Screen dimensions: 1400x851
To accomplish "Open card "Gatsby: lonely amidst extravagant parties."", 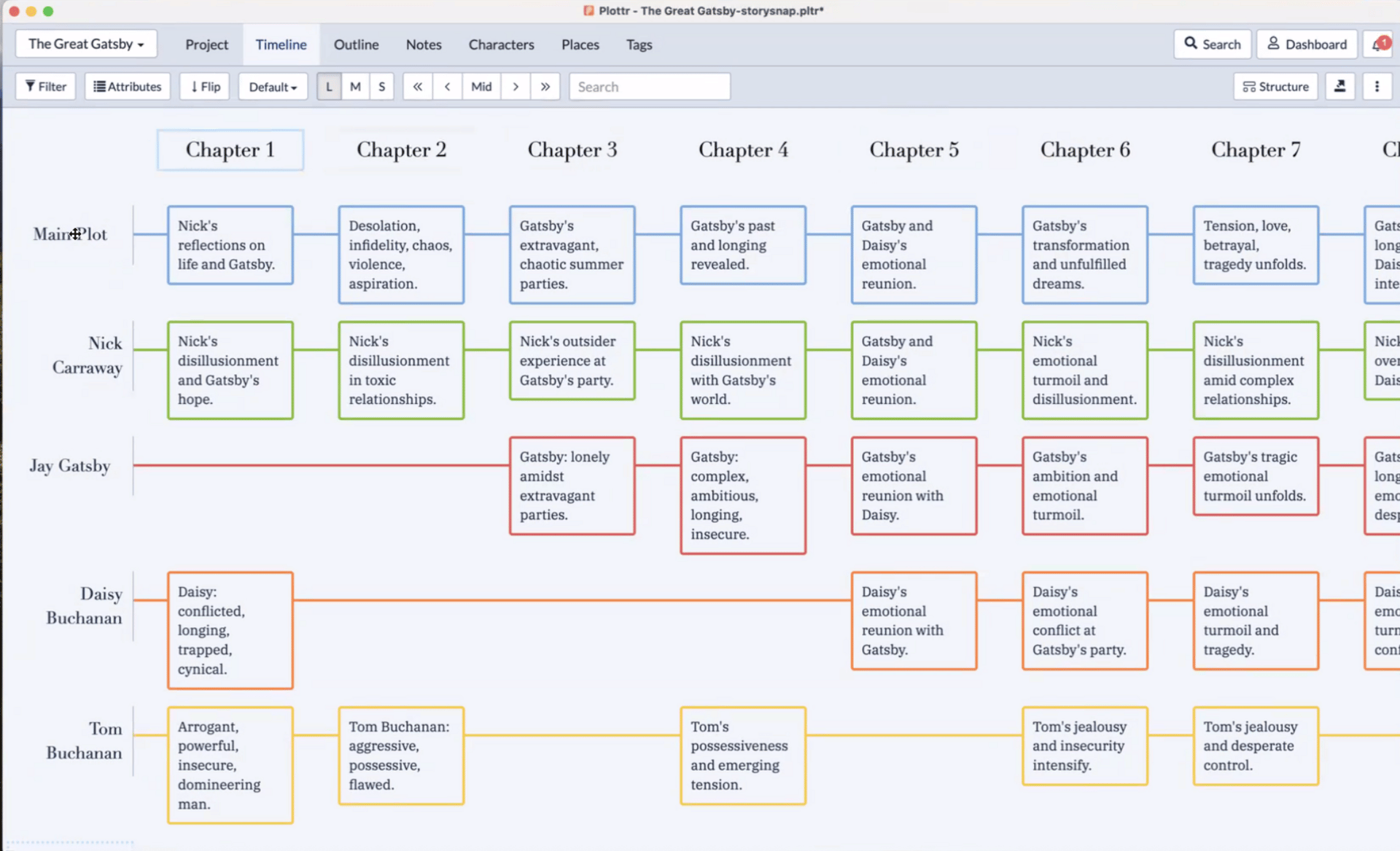I will [572, 486].
